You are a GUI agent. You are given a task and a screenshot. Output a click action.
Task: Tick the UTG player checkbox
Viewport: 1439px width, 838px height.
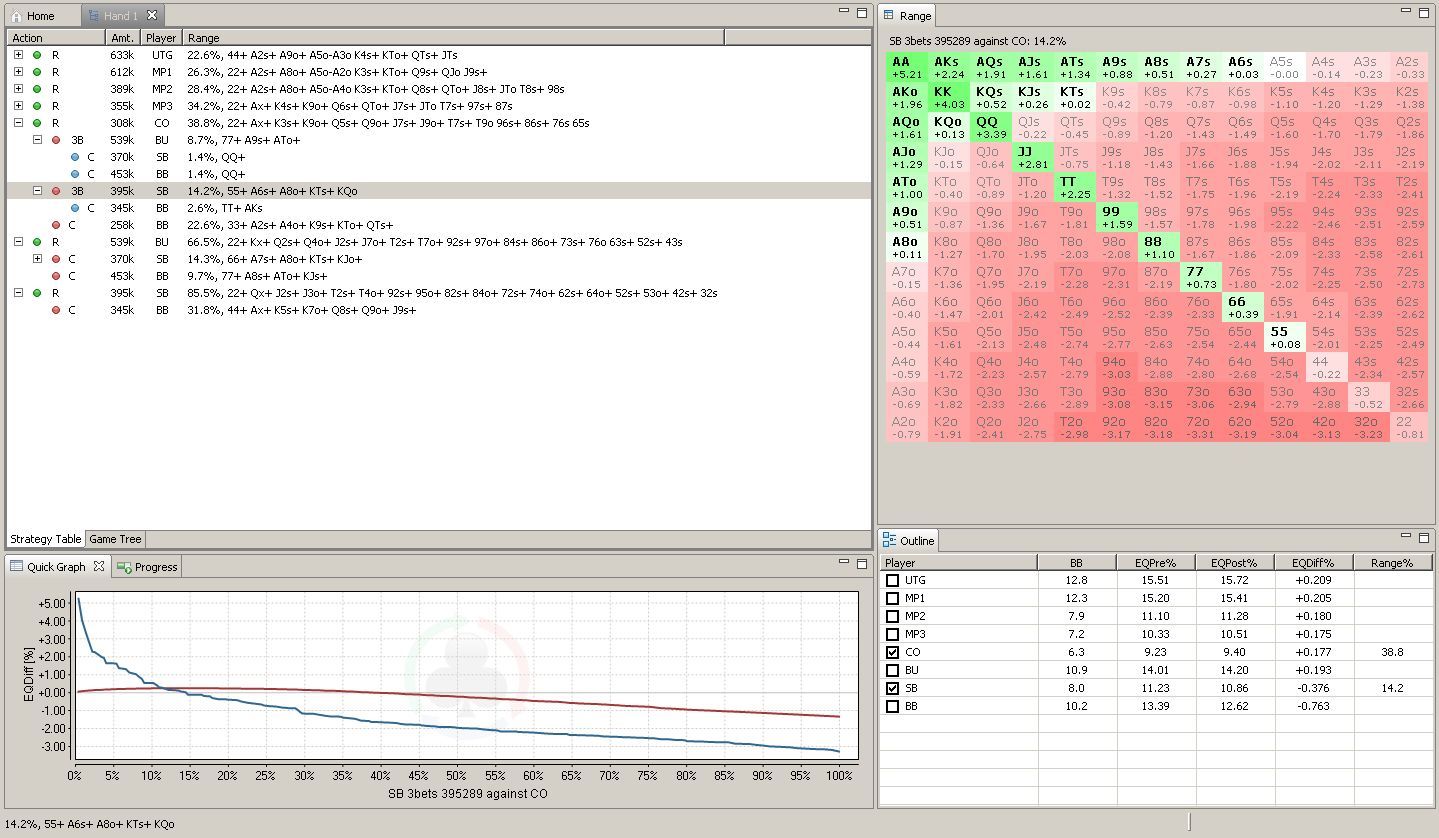(x=893, y=580)
